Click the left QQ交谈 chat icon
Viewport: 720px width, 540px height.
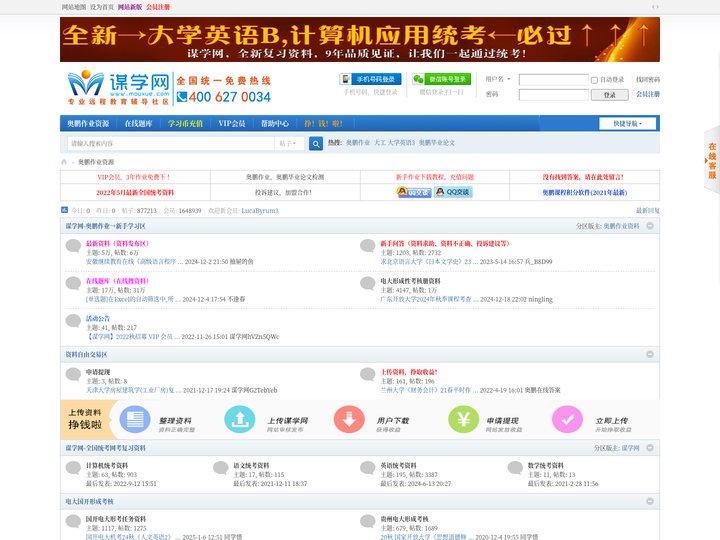(414, 192)
